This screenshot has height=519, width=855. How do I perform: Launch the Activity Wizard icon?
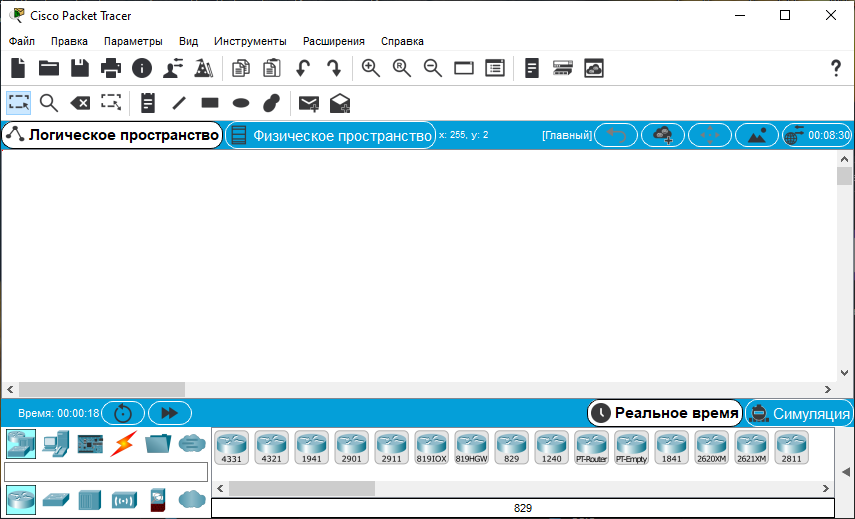[173, 68]
